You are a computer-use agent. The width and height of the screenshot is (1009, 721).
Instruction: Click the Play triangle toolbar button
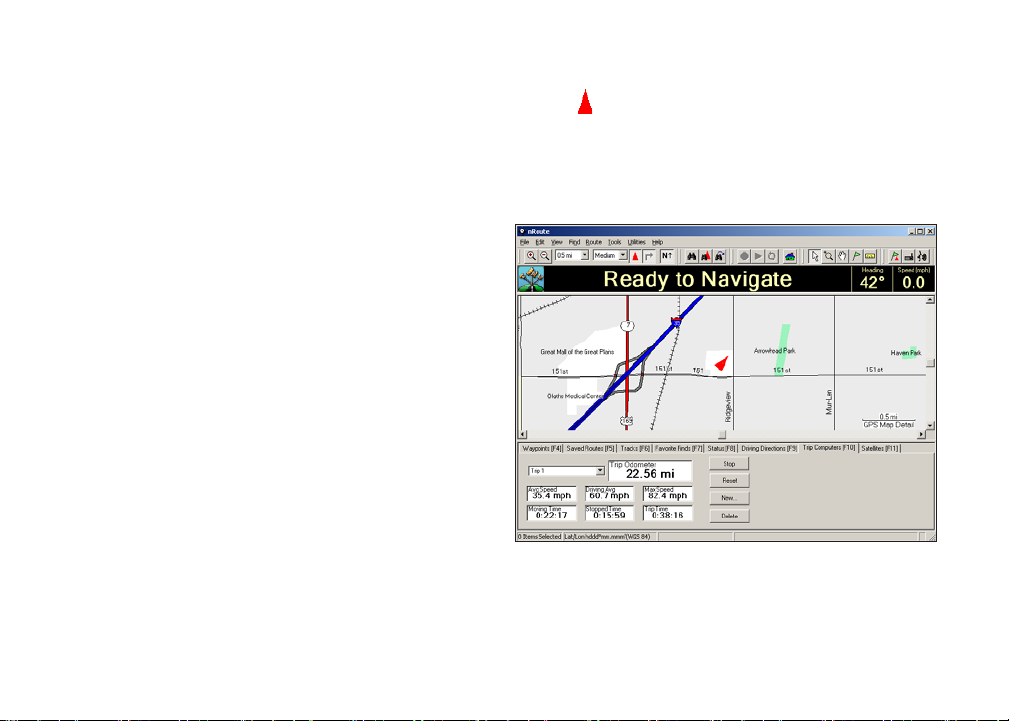coord(758,256)
